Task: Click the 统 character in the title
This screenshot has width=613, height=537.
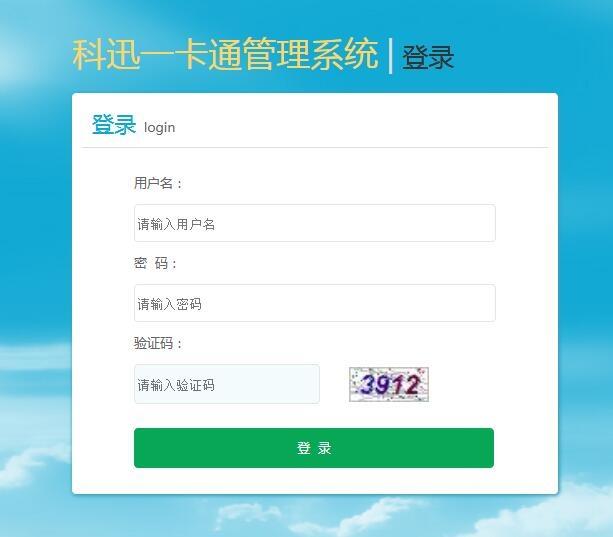Action: (x=362, y=54)
